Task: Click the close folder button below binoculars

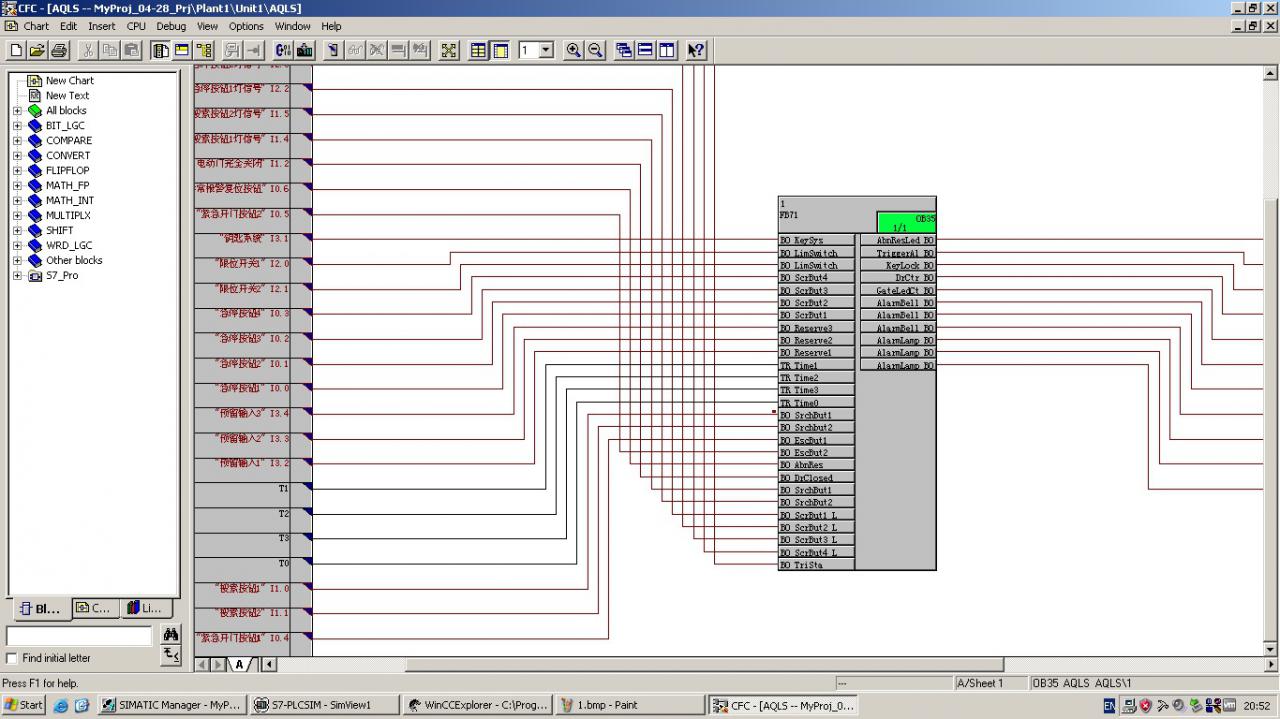Action: pos(171,656)
